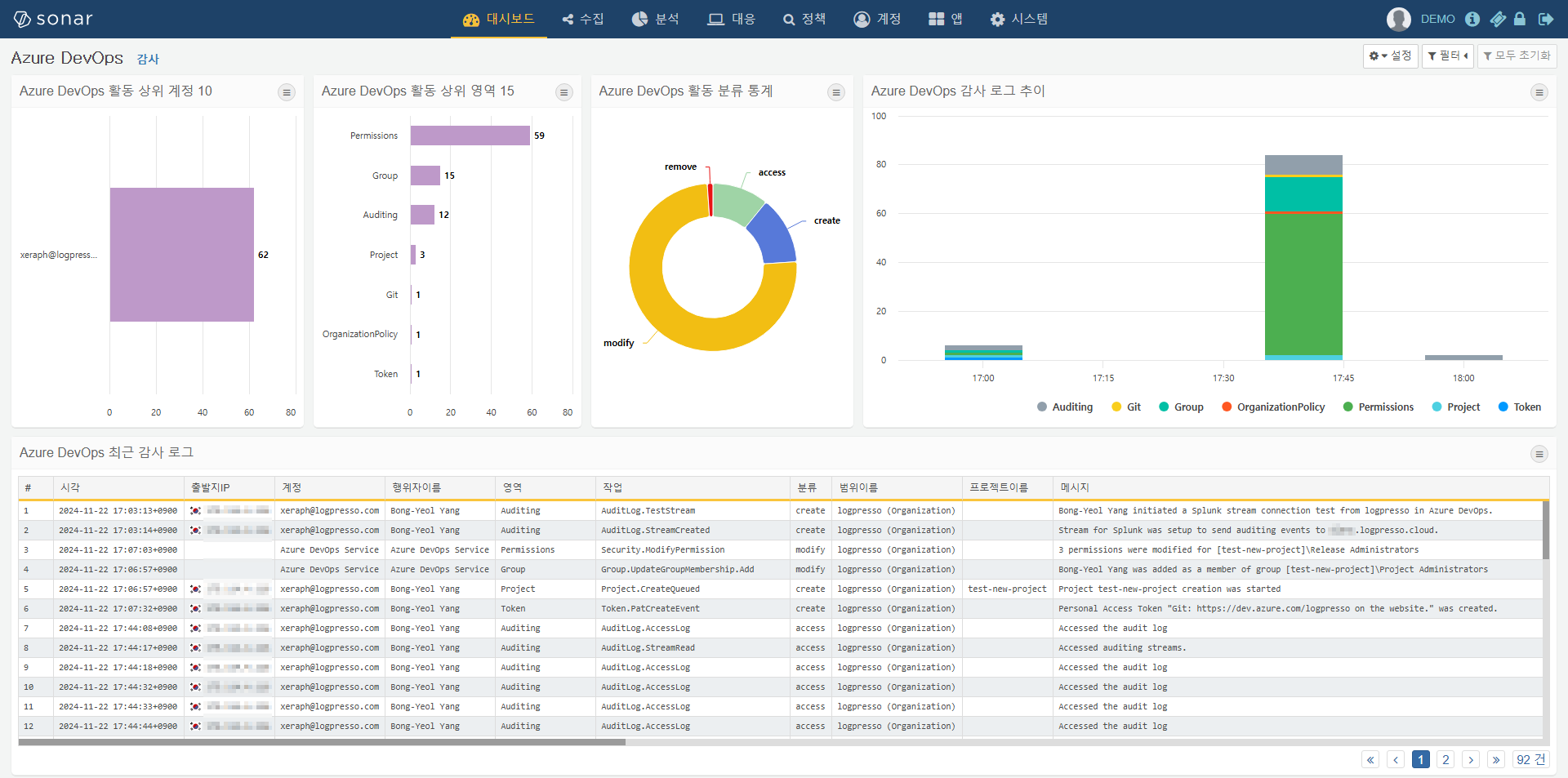Click the info icon in header
1568x778 pixels.
pyautogui.click(x=1472, y=19)
